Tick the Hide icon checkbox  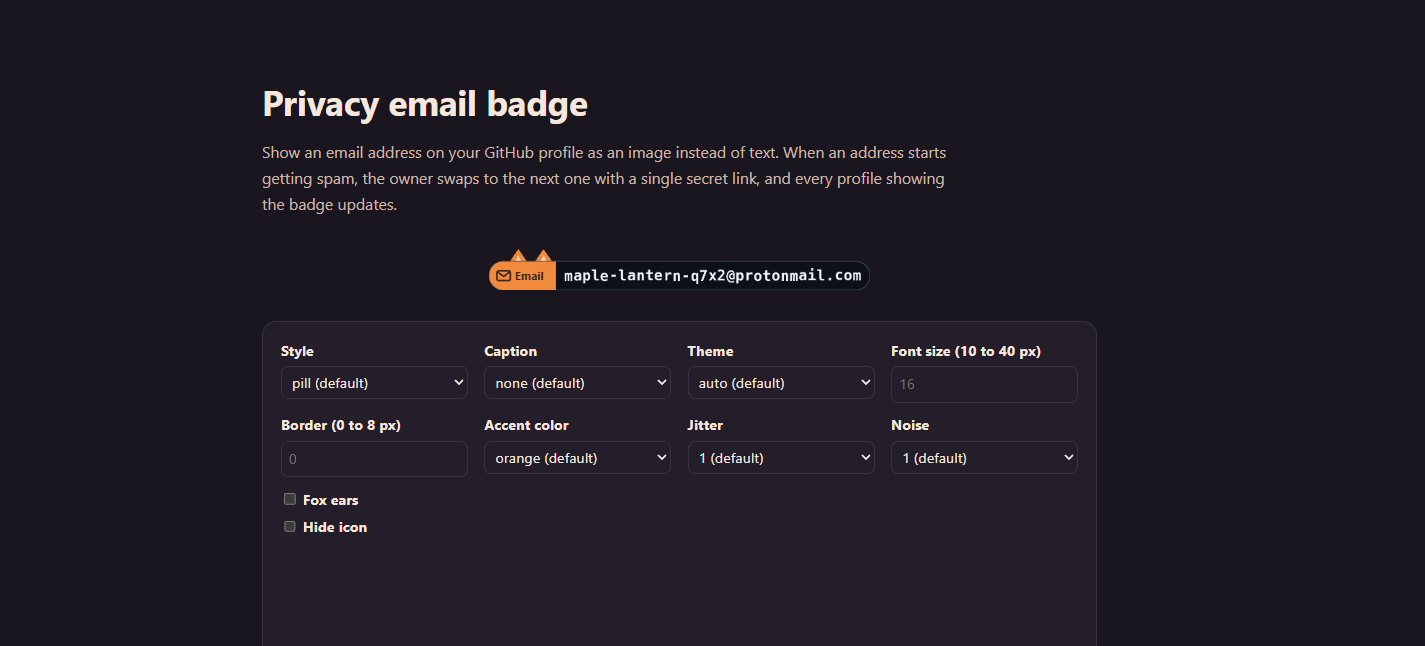(290, 526)
